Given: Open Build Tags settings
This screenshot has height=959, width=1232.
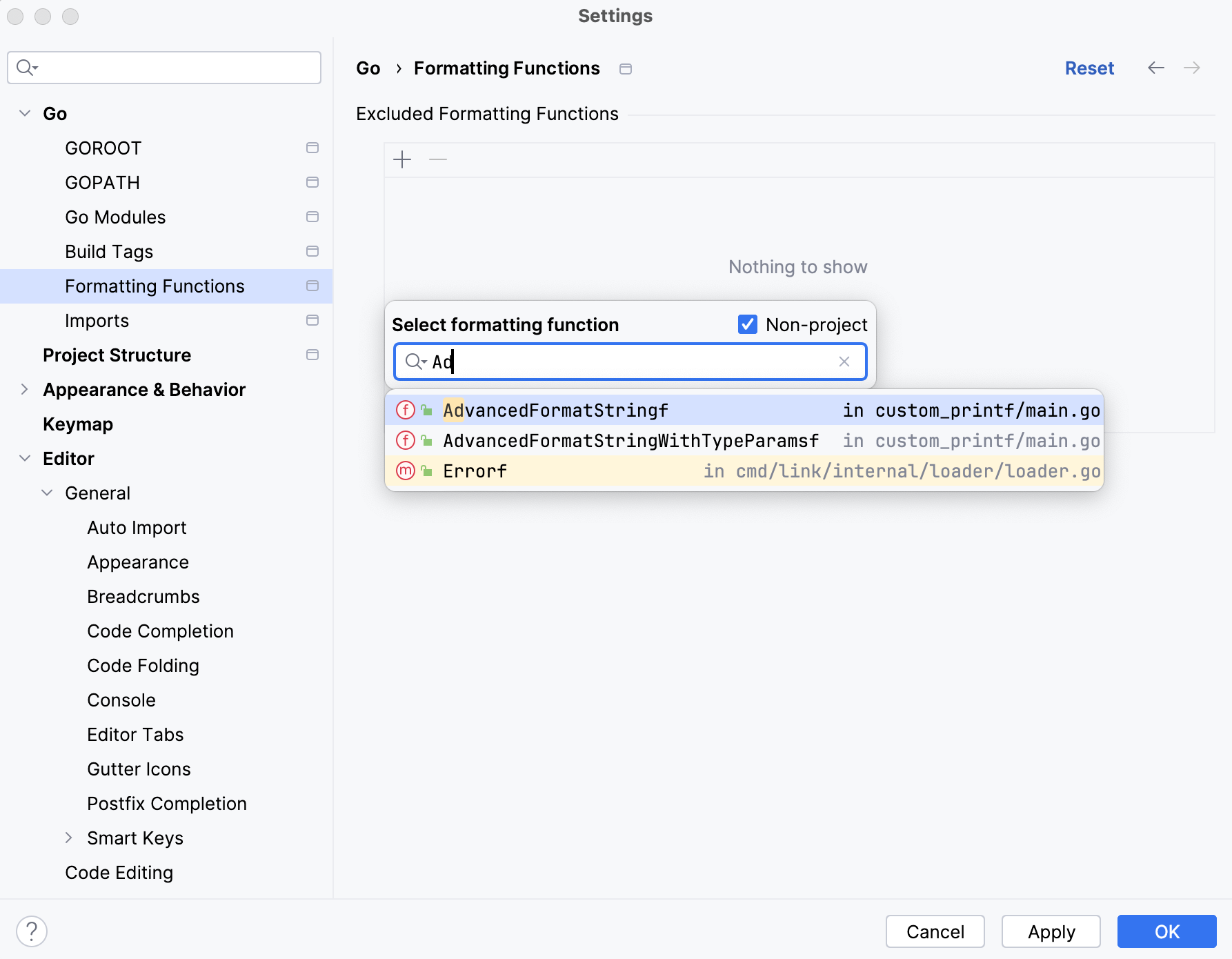Looking at the screenshot, I should [x=109, y=252].
